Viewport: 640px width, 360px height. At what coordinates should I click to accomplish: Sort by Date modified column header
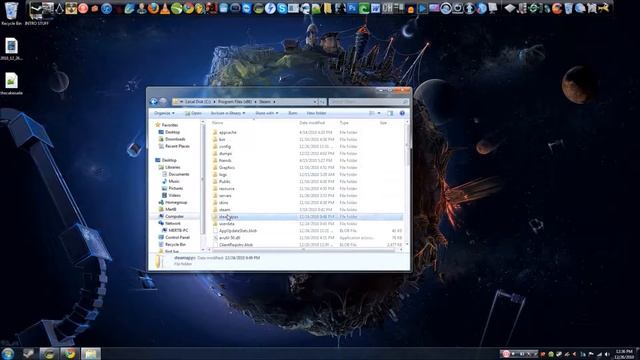point(312,123)
